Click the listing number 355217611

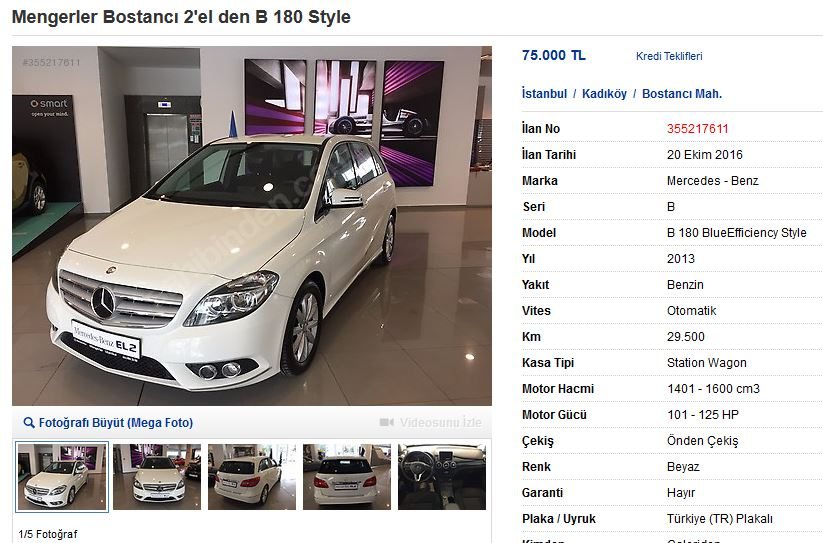[698, 129]
